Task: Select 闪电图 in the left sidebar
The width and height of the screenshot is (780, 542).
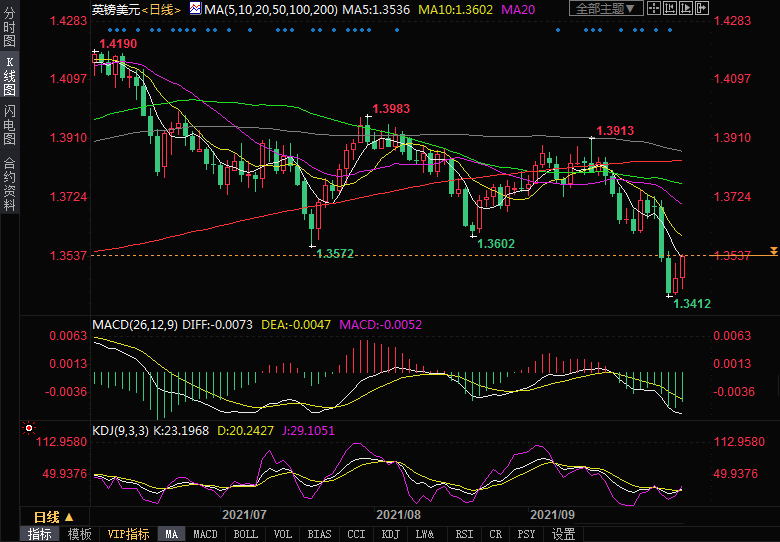Action: pyautogui.click(x=9, y=123)
